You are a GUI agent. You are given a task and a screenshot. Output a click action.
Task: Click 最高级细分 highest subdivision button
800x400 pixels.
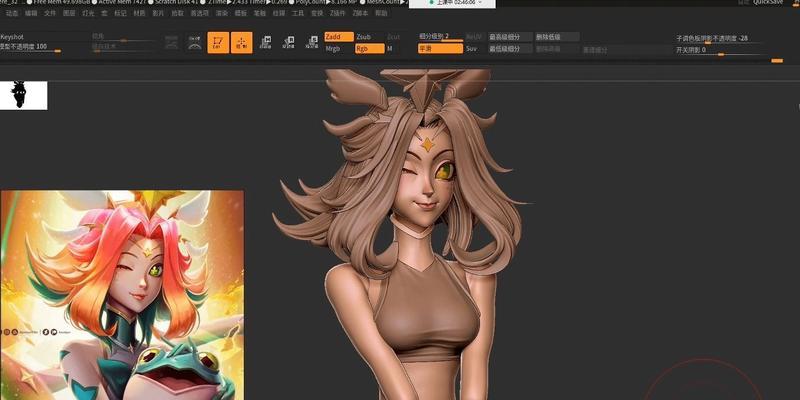[510, 37]
